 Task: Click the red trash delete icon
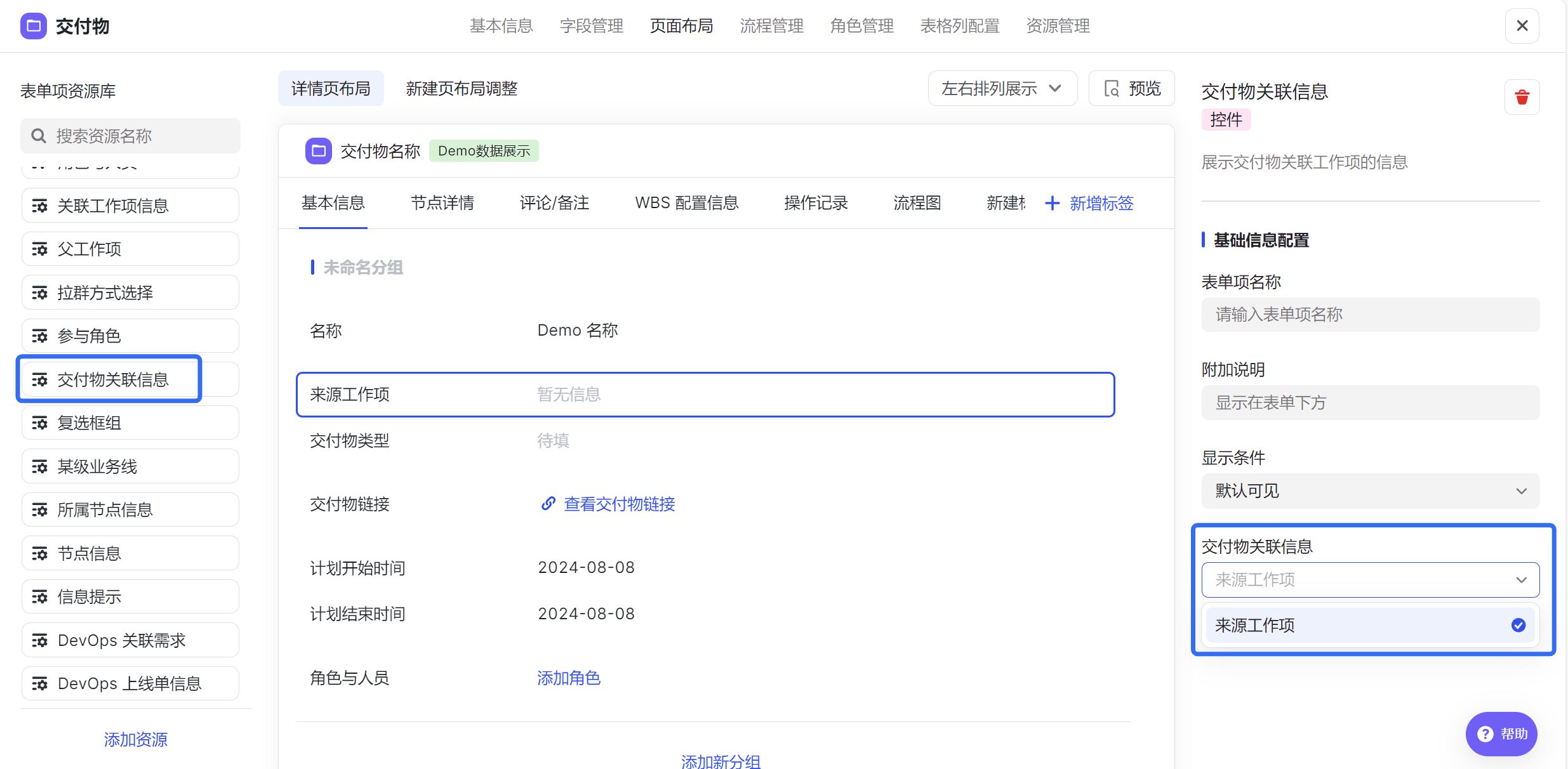coord(1522,97)
